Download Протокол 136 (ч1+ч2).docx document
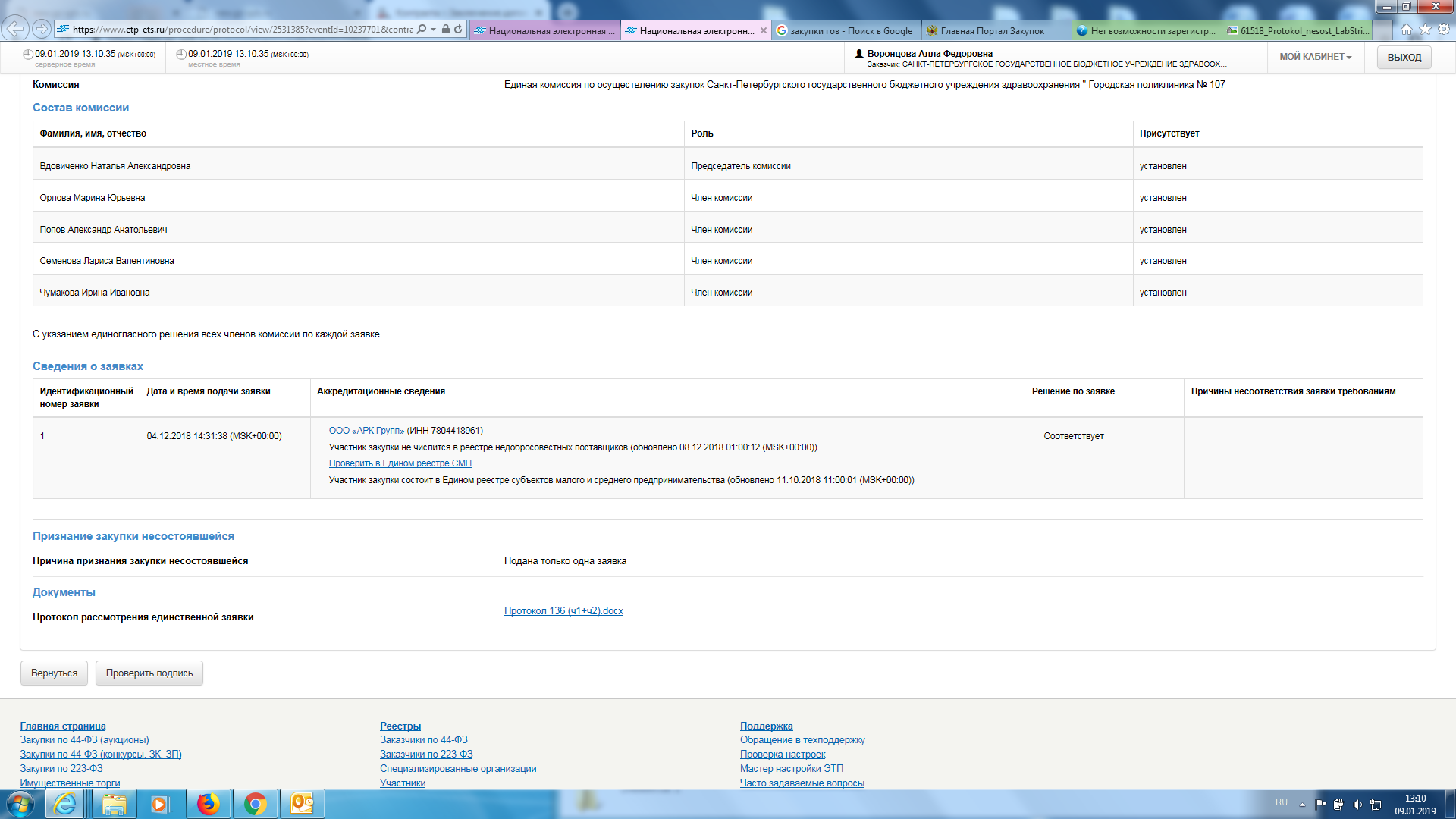The image size is (1456, 819). (x=563, y=611)
